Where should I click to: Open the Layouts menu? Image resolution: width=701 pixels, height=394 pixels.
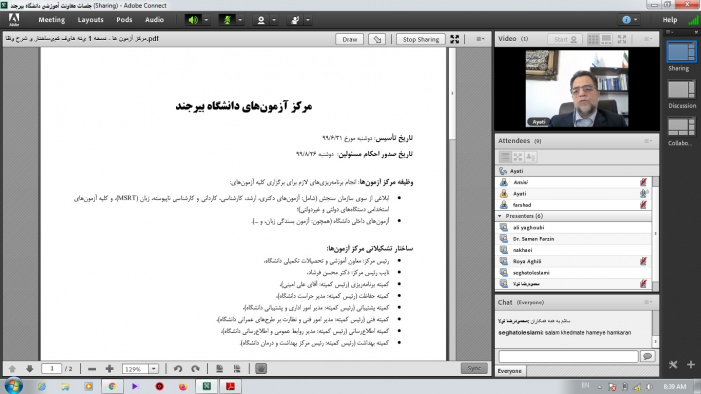(x=90, y=20)
